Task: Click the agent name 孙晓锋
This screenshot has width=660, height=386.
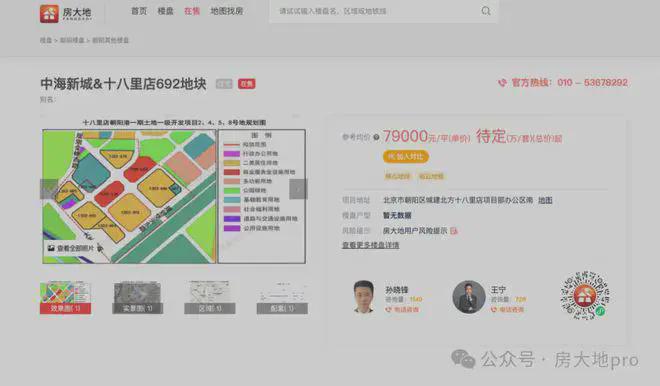Action: click(x=397, y=290)
